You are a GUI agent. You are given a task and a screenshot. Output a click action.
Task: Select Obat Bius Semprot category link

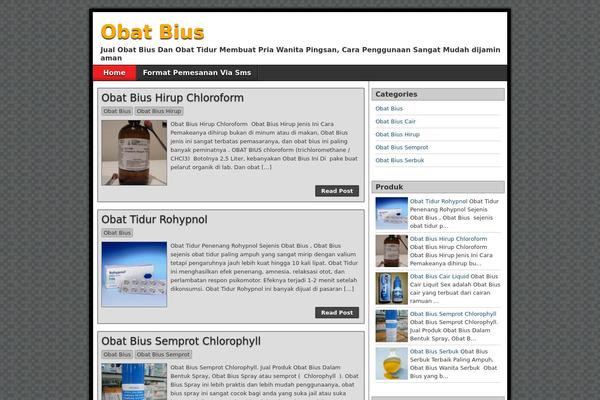coord(402,147)
